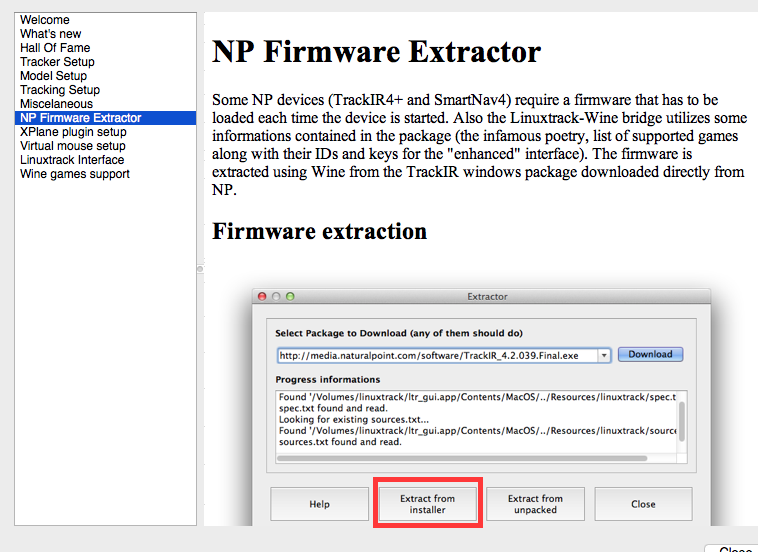Click the 'spec.txt found and read.' line
This screenshot has width=758, height=552.
click(333, 408)
